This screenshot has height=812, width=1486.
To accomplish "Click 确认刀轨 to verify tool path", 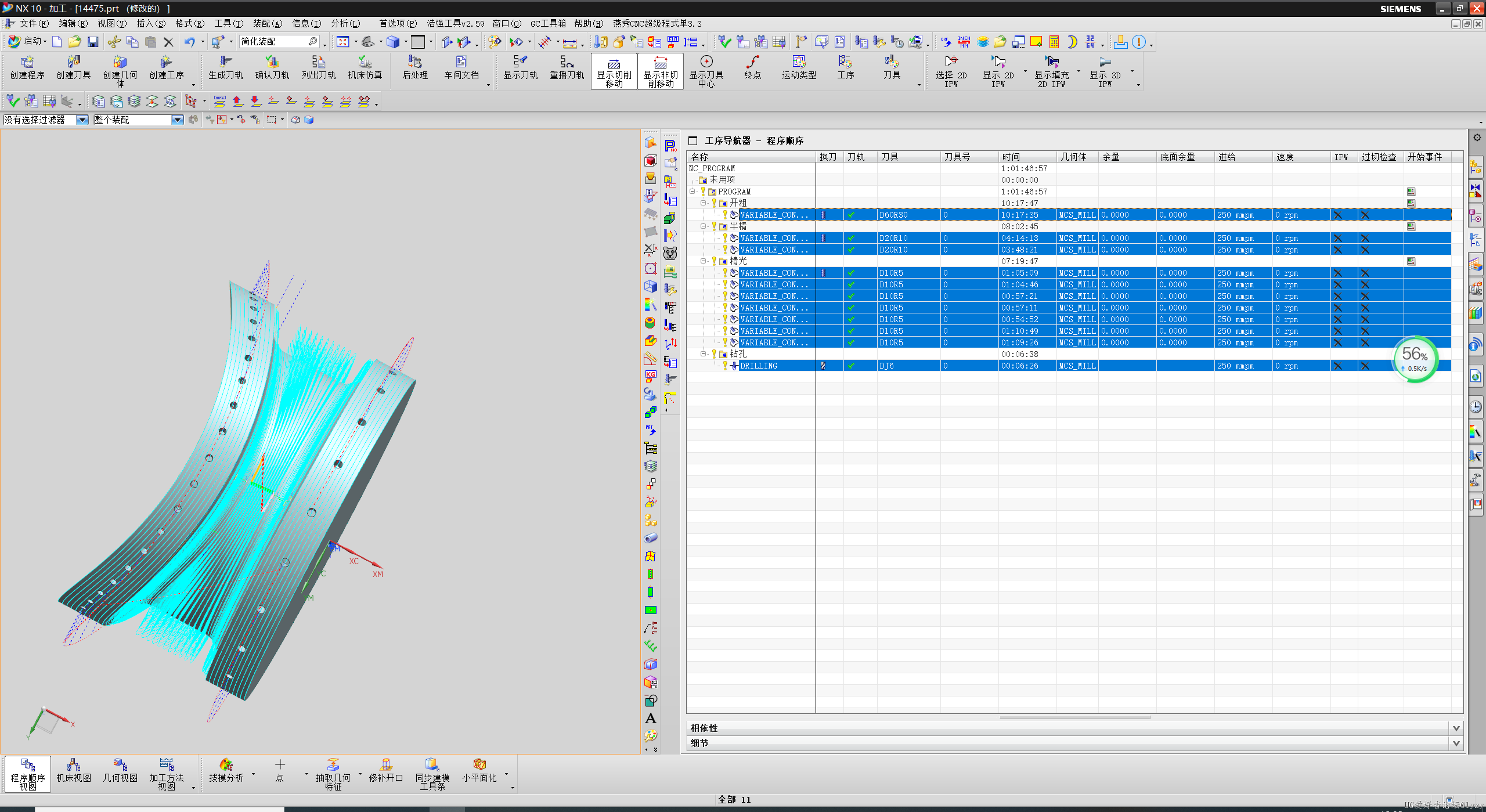I will (x=272, y=68).
